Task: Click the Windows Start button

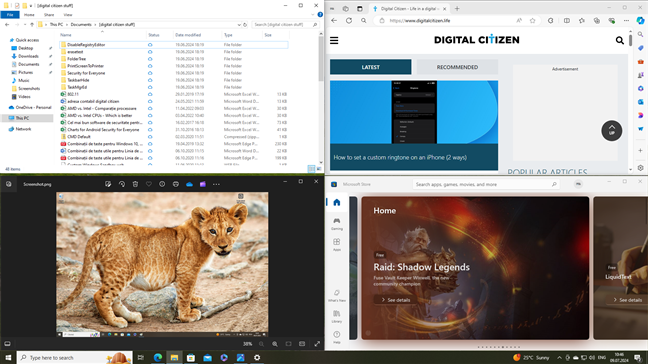Action: click(8, 357)
